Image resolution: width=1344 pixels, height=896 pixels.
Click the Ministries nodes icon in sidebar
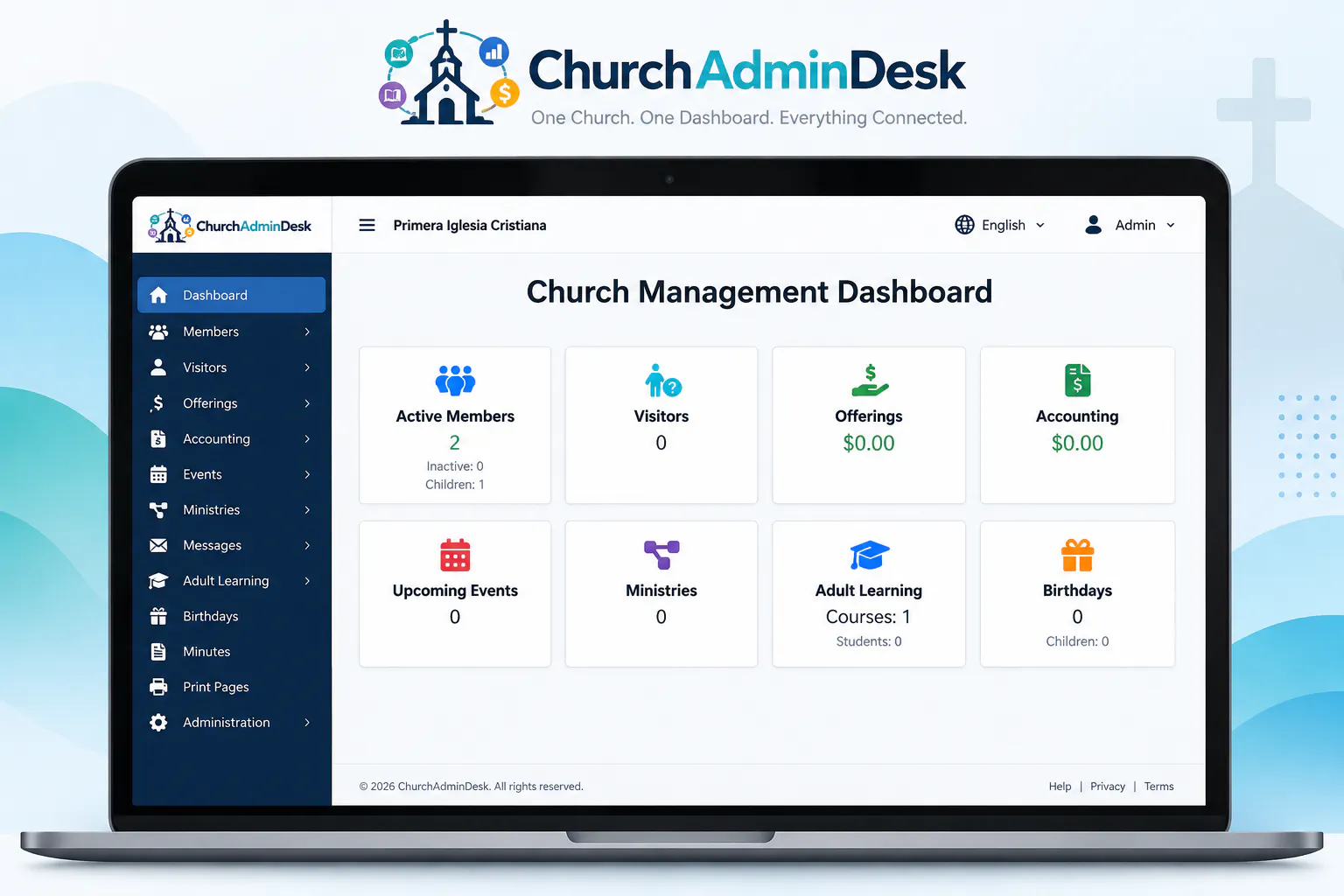158,509
